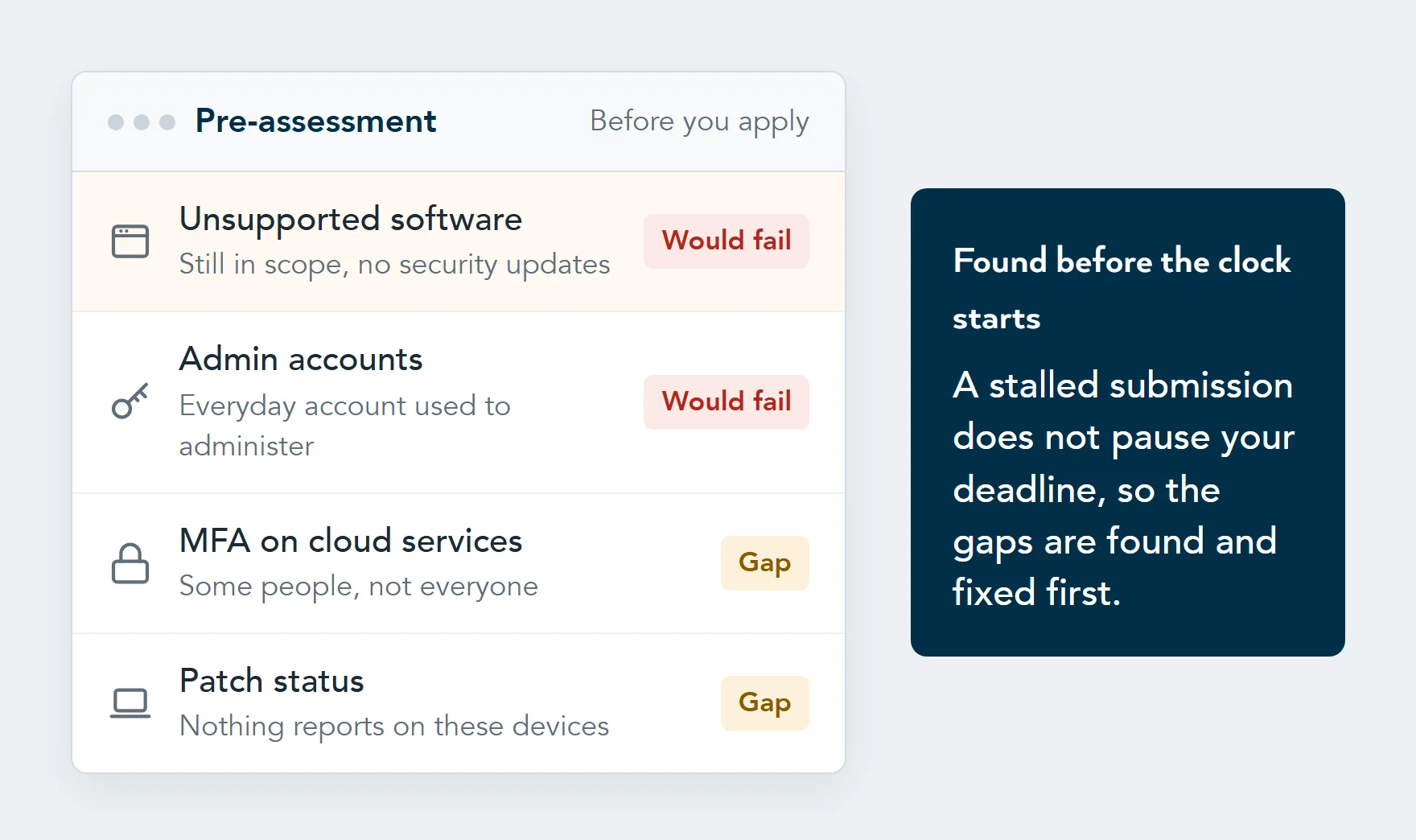Click 'Nothing reports on these devices' description
The height and width of the screenshot is (840, 1416).
(394, 727)
